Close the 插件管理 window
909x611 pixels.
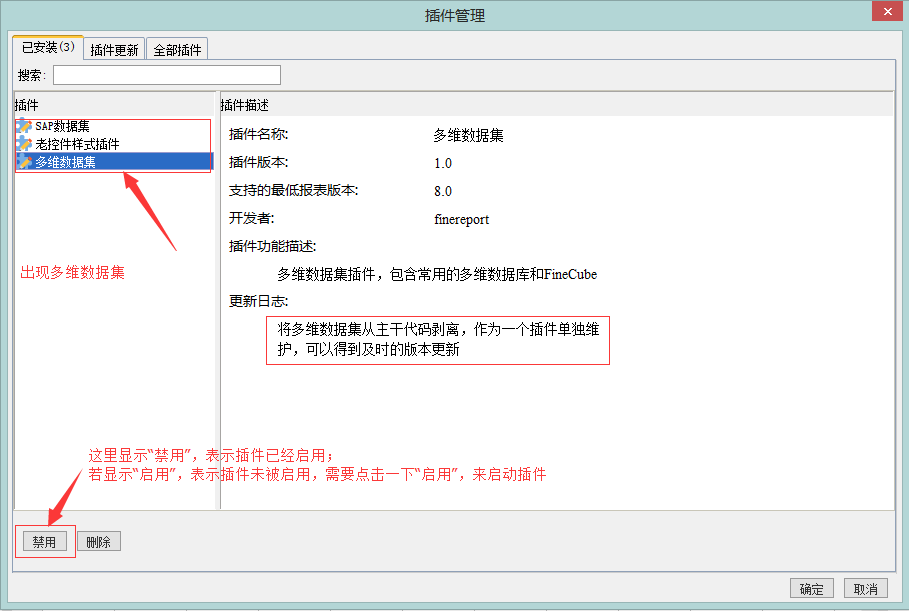click(x=888, y=11)
